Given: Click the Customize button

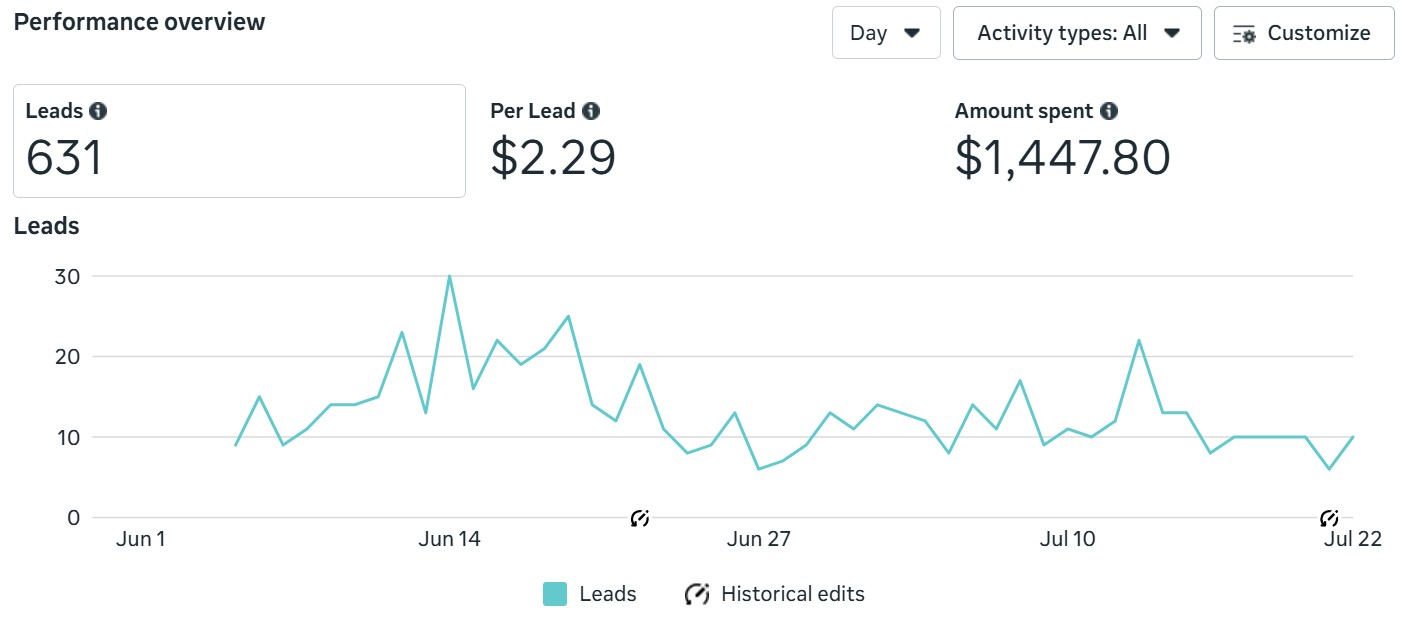Looking at the screenshot, I should [x=1303, y=33].
